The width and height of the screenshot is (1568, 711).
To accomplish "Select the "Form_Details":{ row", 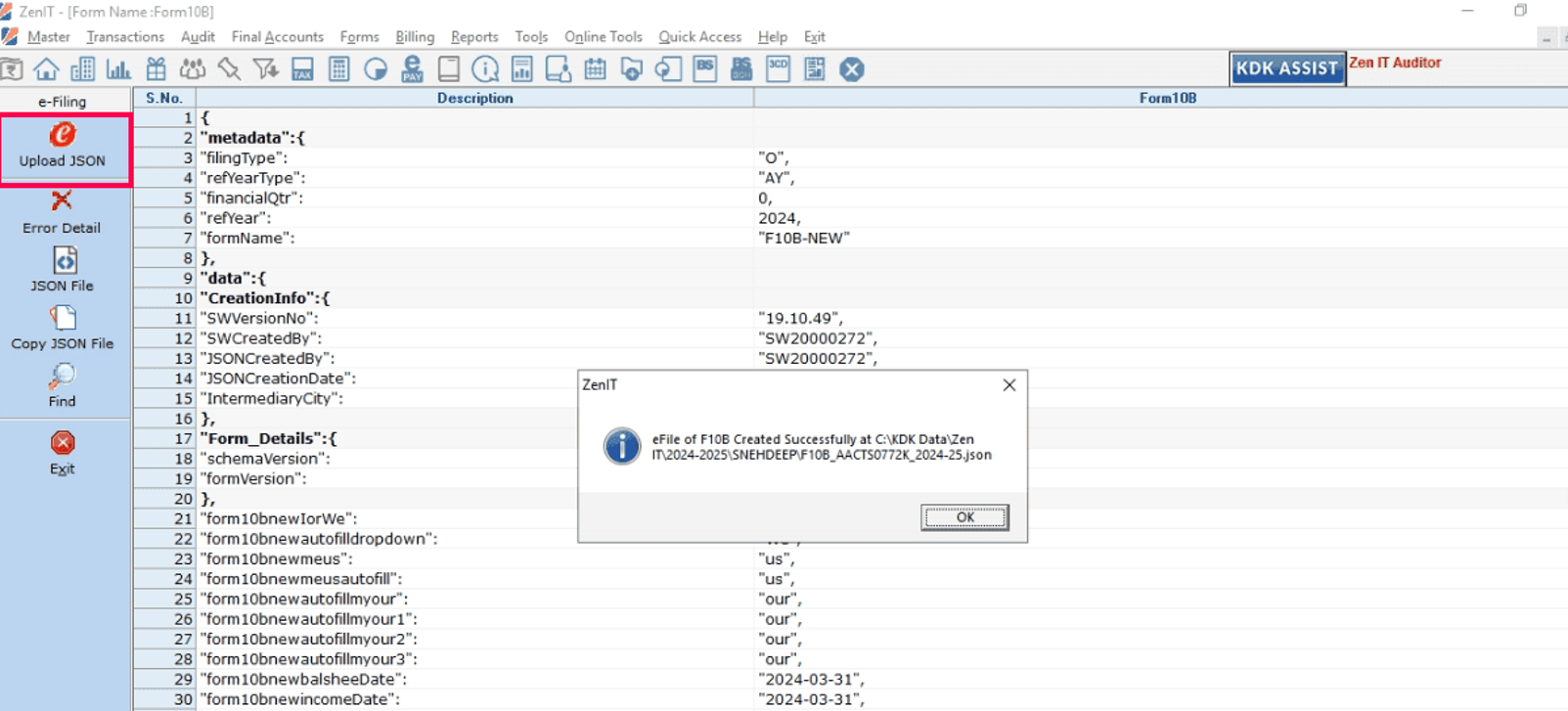I will (850, 438).
